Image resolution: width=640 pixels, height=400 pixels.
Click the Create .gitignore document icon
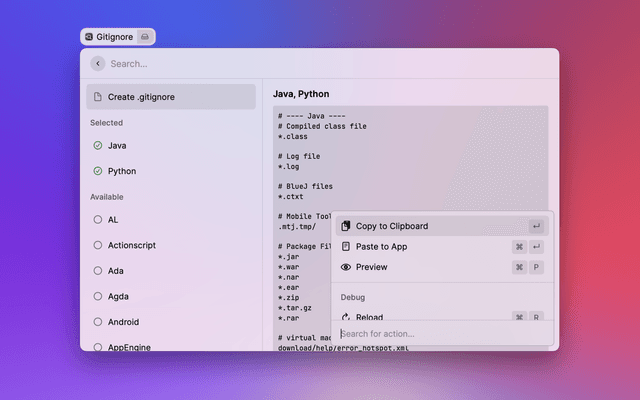[x=97, y=97]
